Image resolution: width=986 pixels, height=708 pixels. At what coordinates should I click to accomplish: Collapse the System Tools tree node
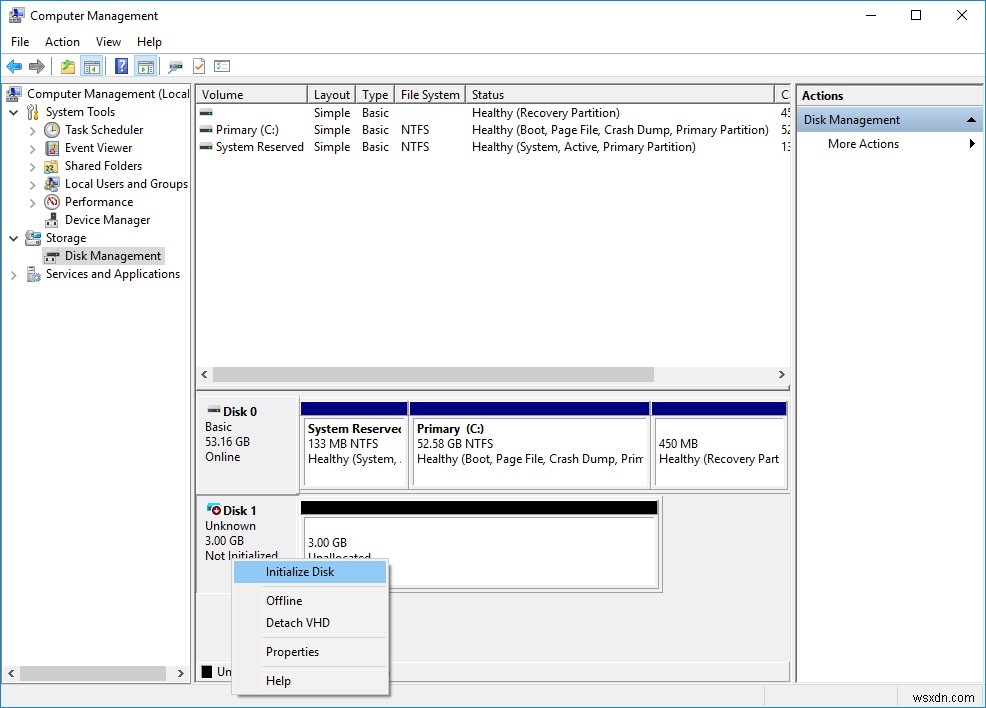point(13,113)
